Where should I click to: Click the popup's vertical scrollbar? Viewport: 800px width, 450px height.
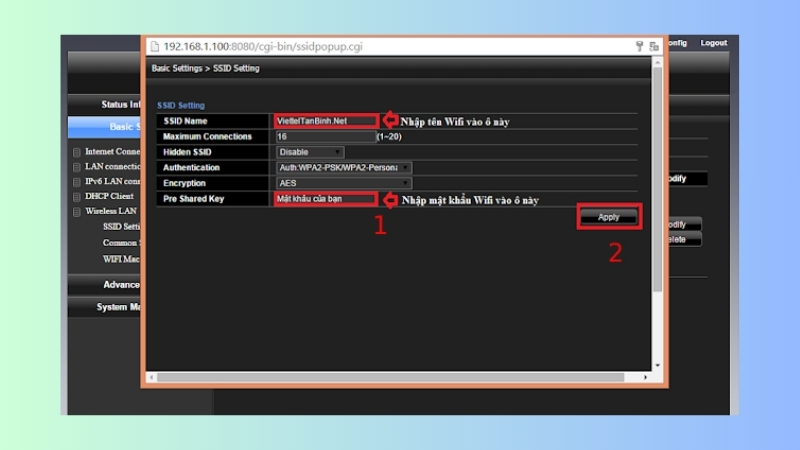click(656, 200)
